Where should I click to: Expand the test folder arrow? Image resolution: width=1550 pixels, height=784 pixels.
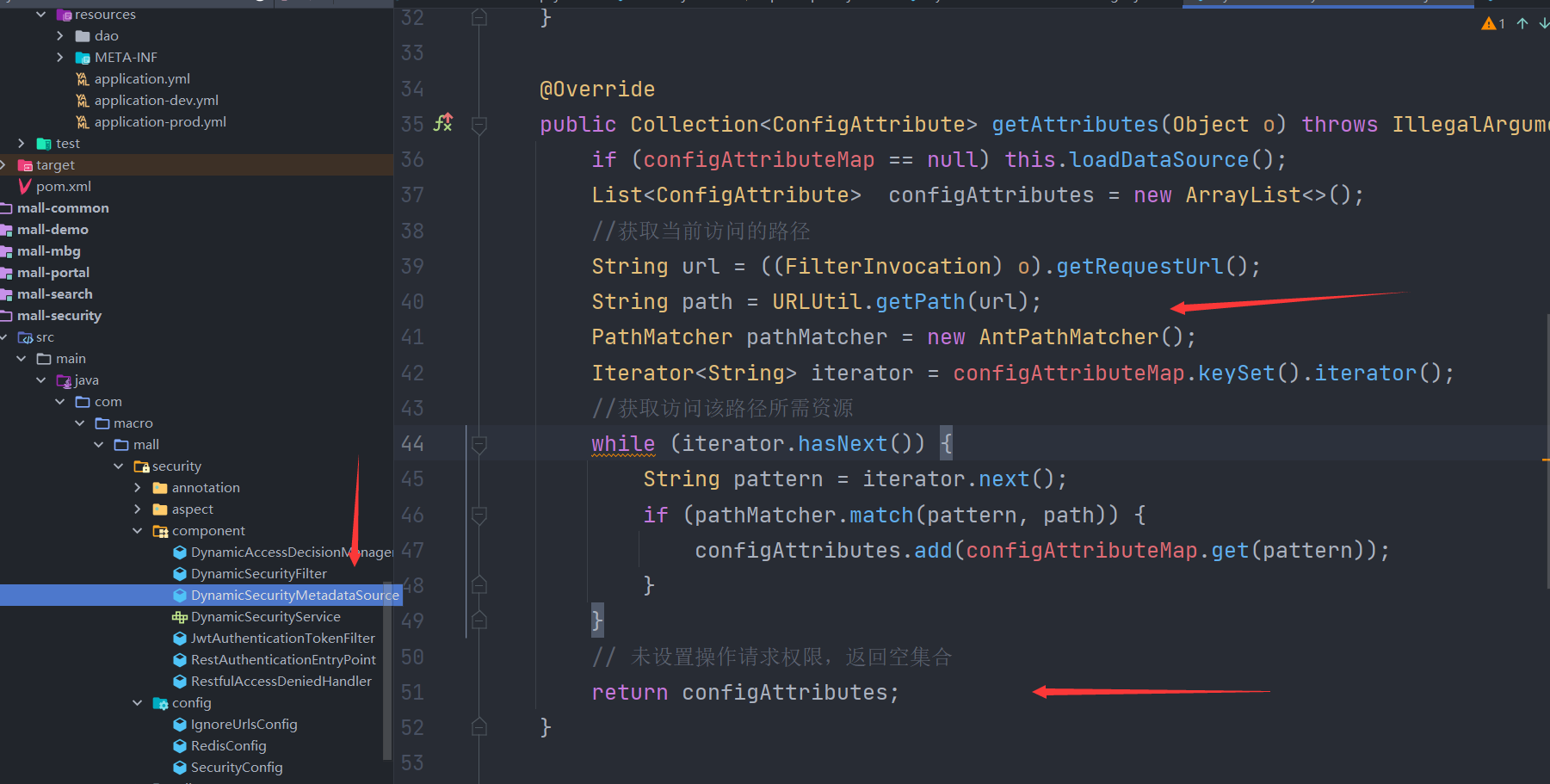(22, 143)
